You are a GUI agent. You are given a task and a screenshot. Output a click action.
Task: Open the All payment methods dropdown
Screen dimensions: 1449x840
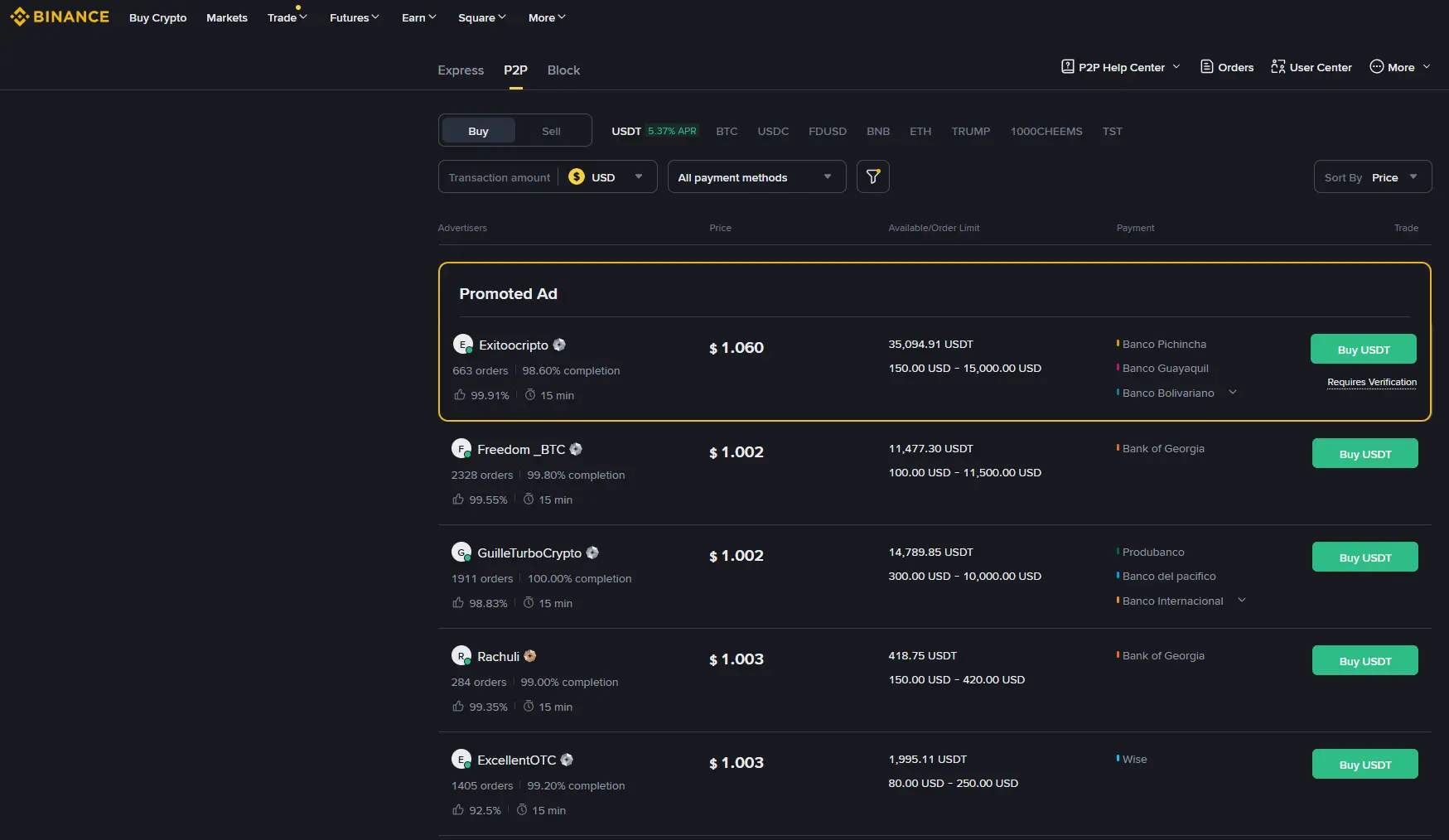756,176
